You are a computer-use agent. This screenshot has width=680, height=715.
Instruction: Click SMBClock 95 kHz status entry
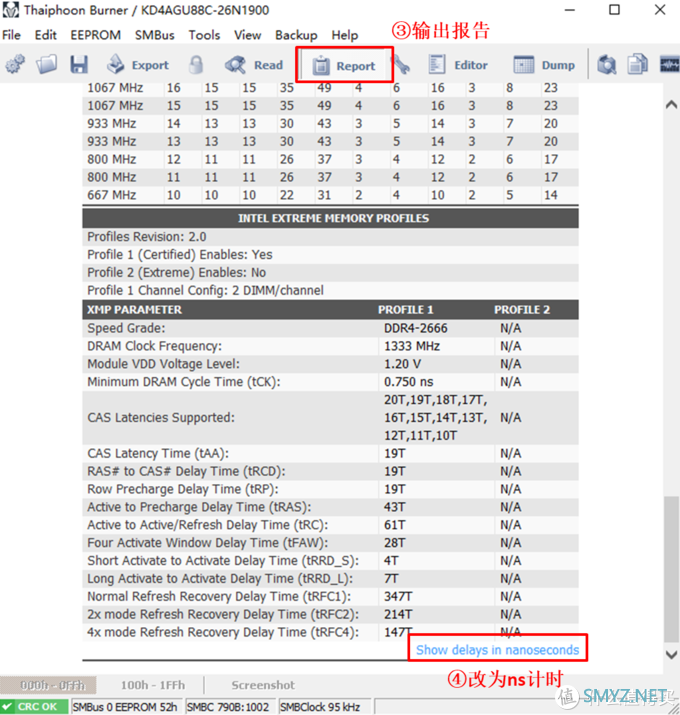(x=324, y=706)
